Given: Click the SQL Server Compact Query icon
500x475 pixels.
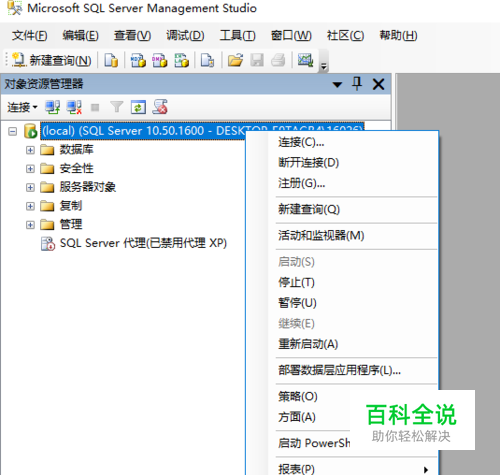Looking at the screenshot, I should point(207,60).
